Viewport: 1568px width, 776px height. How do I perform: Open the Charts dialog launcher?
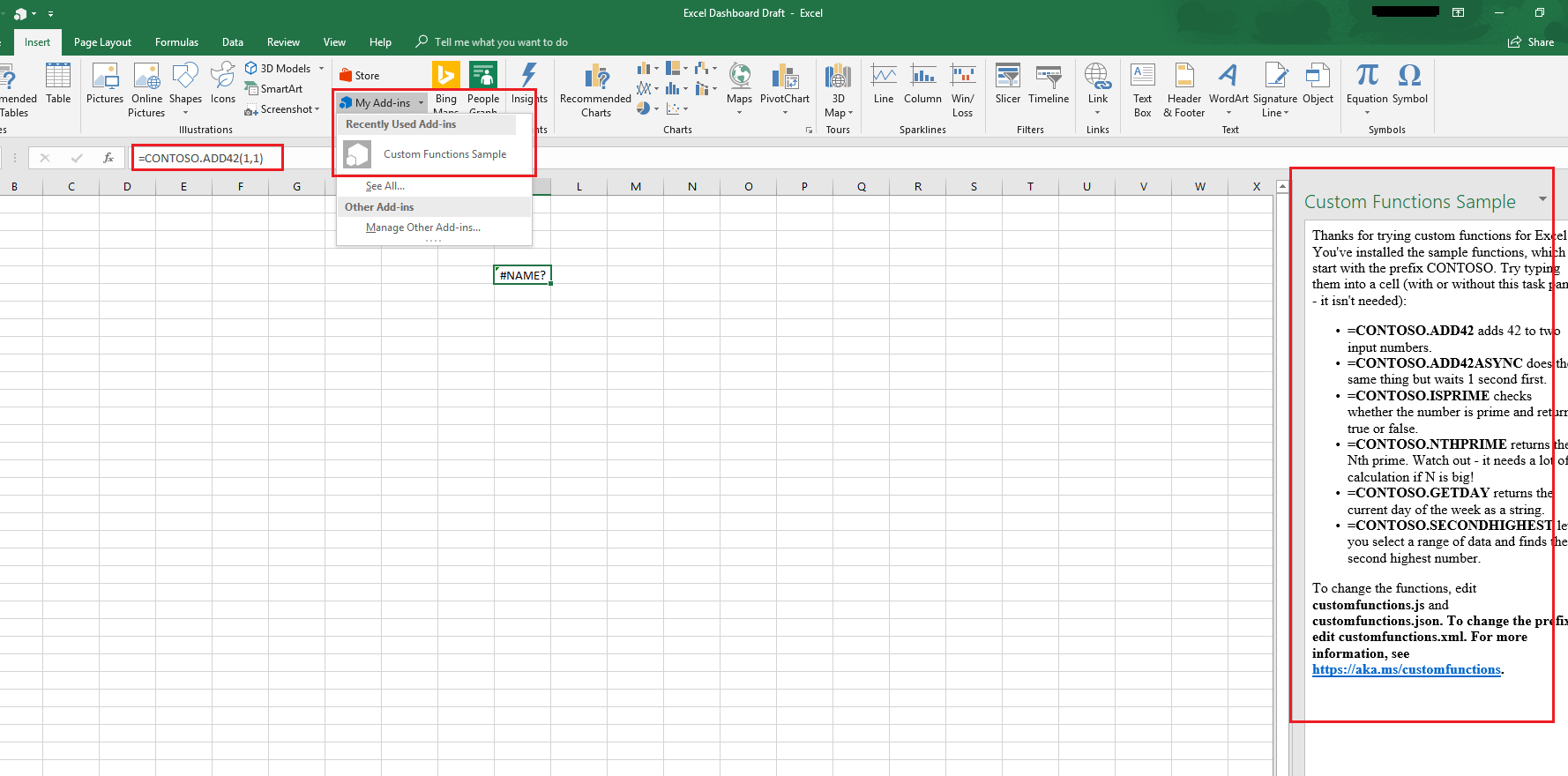click(x=809, y=130)
